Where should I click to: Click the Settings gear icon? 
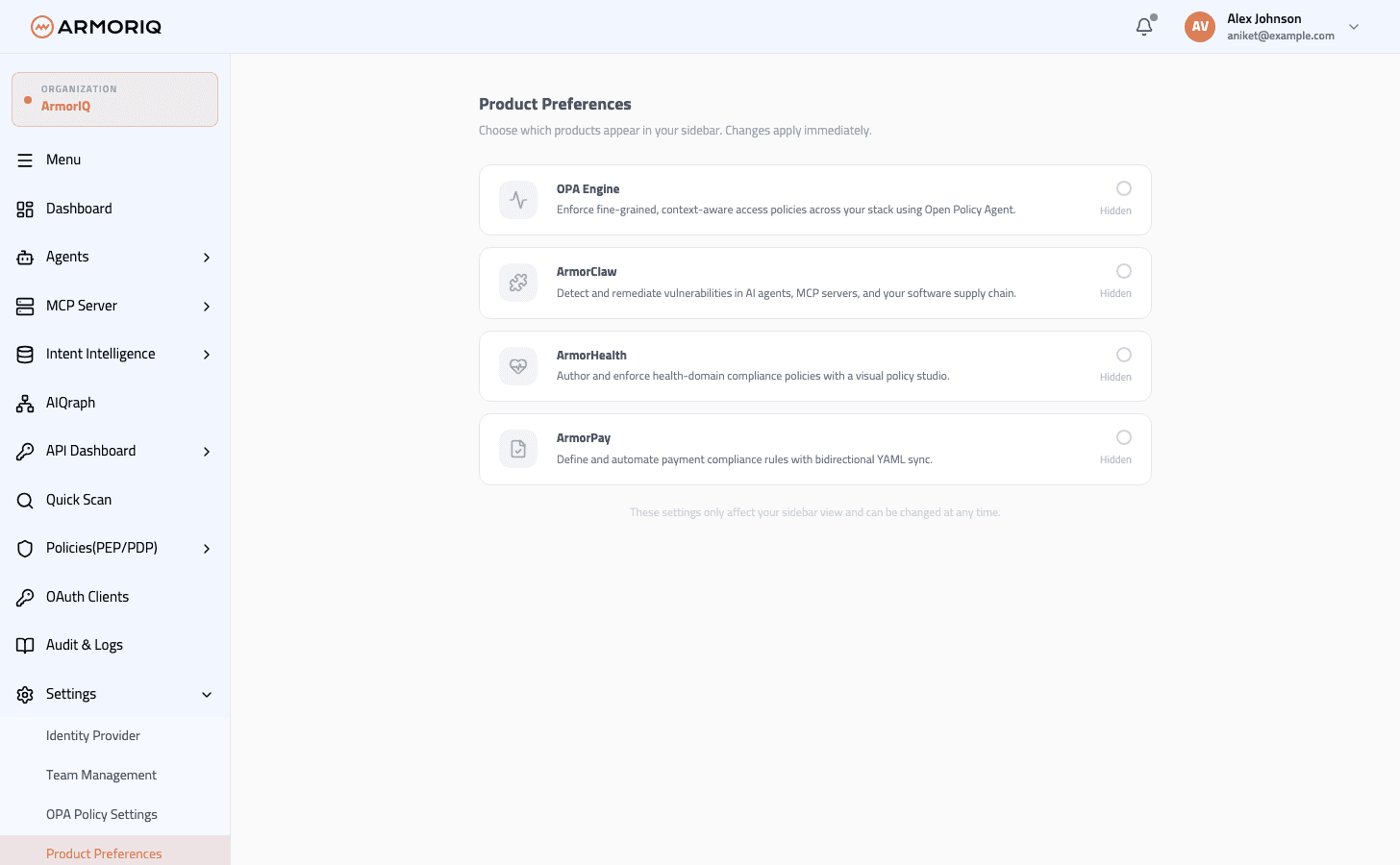[x=25, y=694]
